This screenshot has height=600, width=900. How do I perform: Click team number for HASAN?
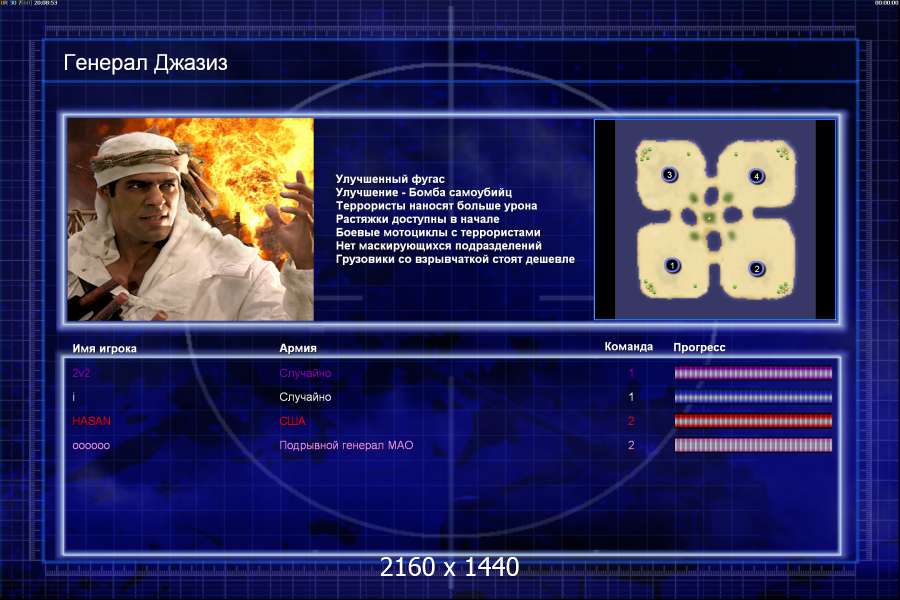pos(631,421)
